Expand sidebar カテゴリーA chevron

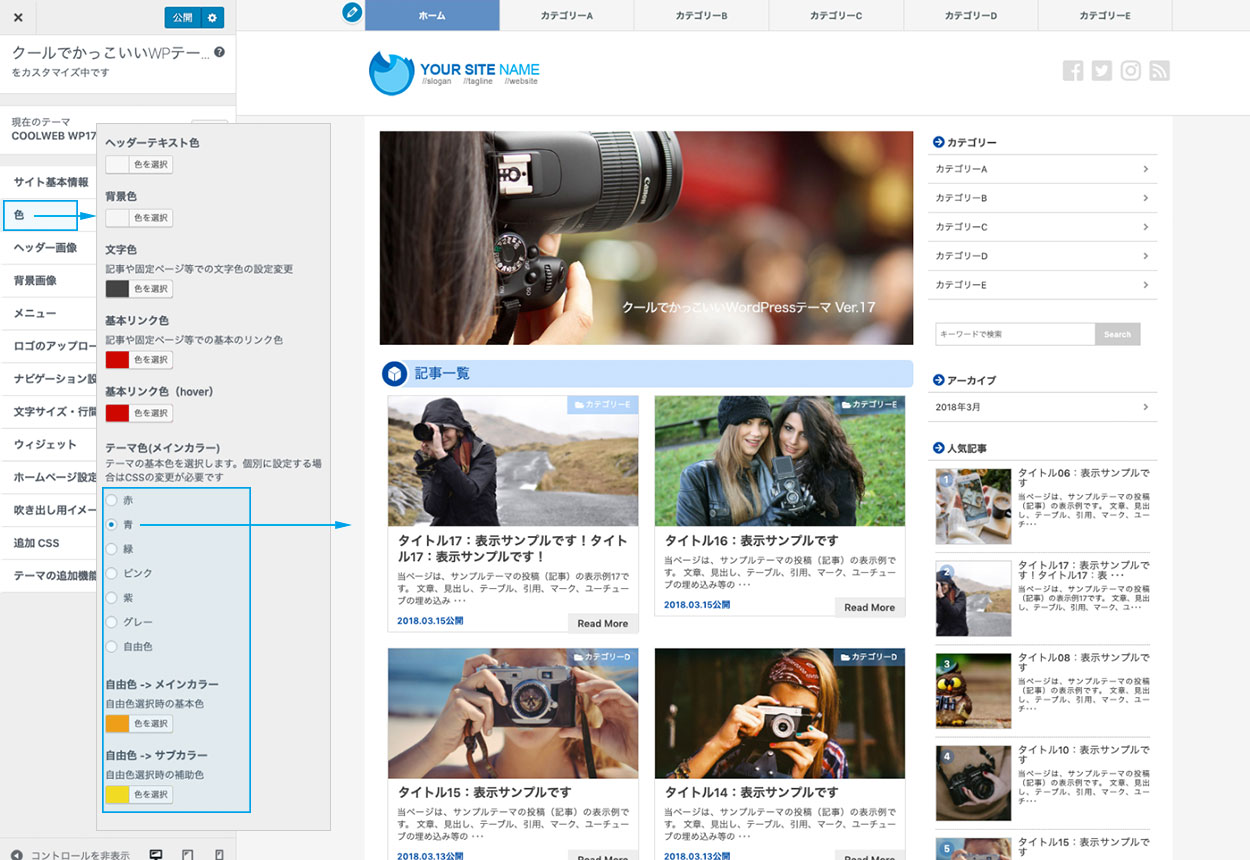[1145, 169]
